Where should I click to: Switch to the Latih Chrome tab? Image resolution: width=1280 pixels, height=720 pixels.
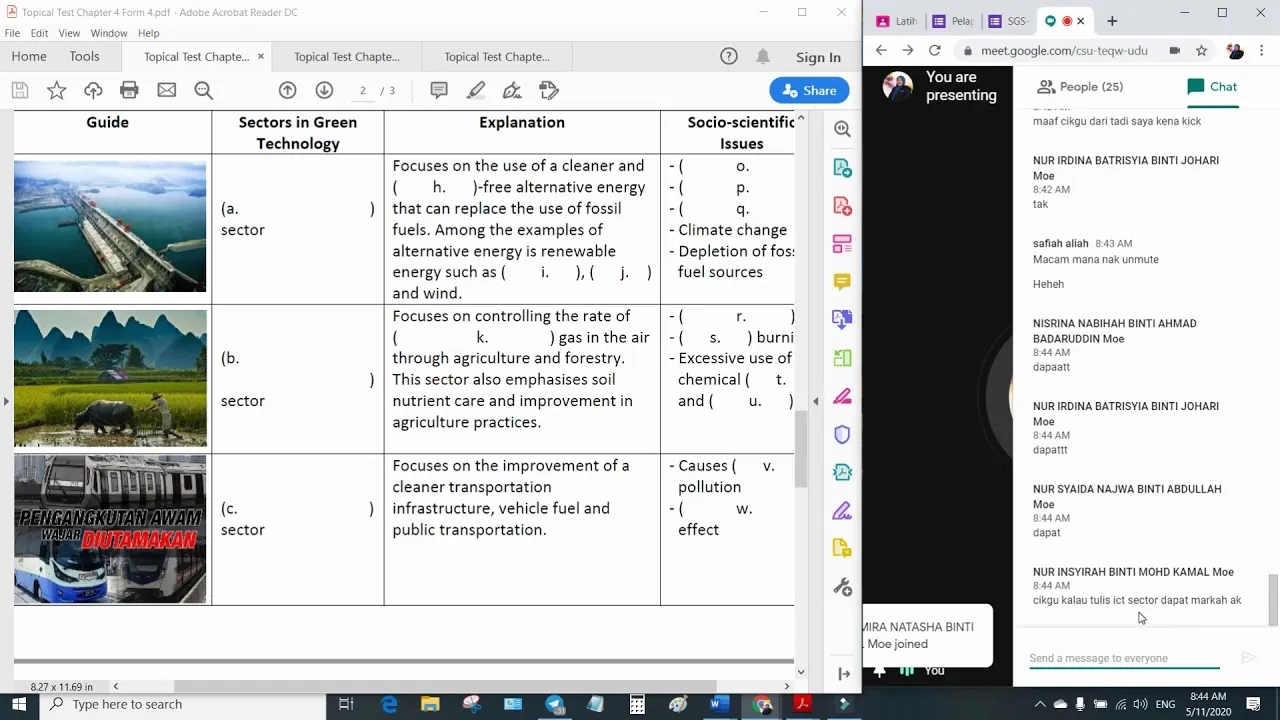(896, 21)
